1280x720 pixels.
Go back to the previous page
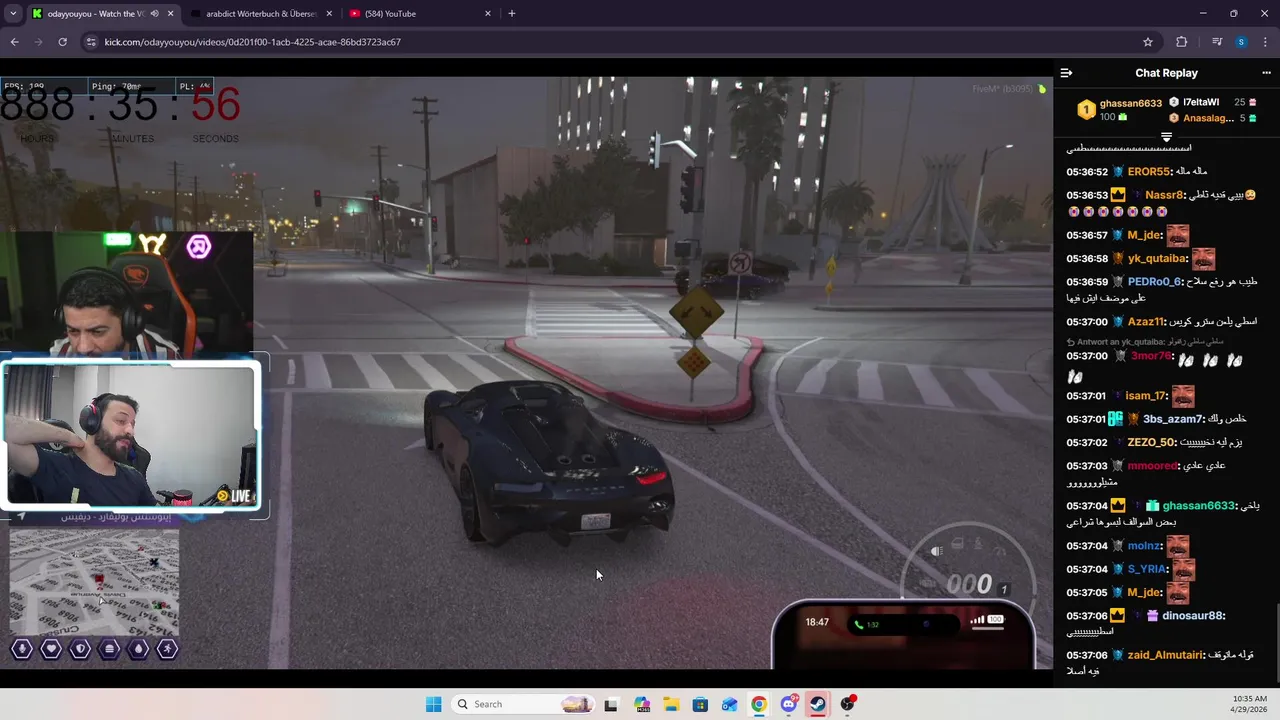[14, 42]
